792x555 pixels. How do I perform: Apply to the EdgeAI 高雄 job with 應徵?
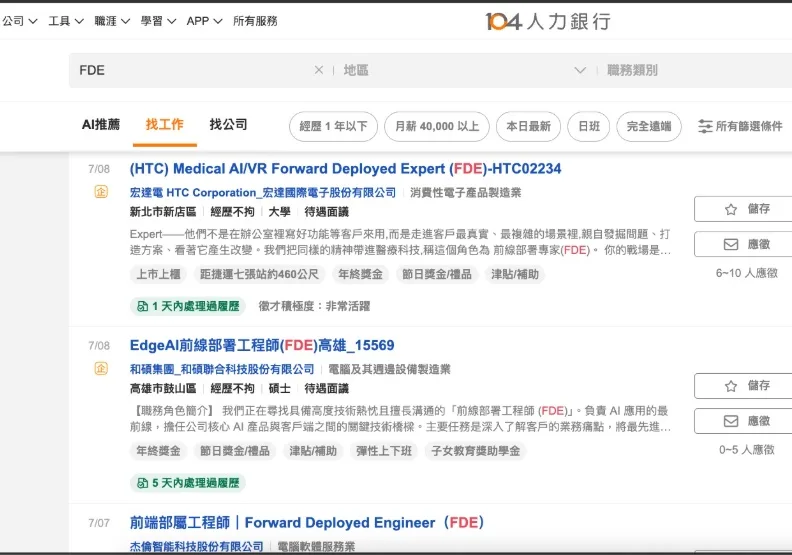point(744,421)
